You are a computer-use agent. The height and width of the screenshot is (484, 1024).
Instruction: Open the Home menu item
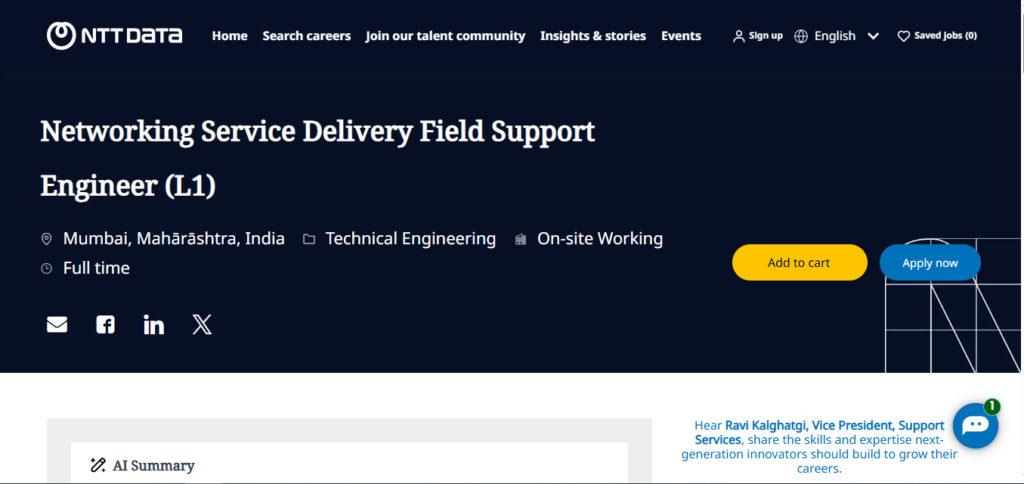(x=229, y=36)
